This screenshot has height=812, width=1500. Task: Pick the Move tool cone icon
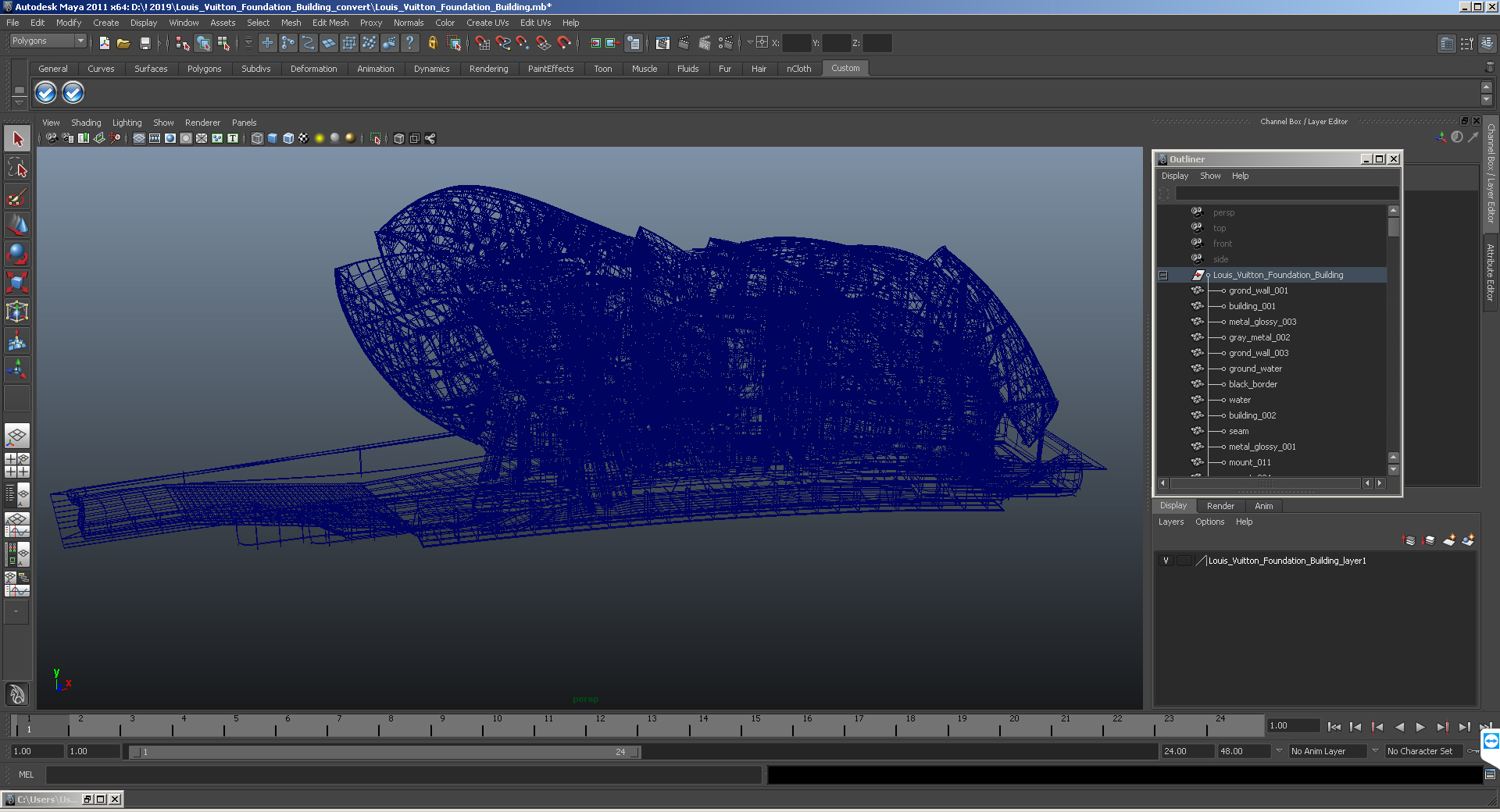[x=17, y=225]
